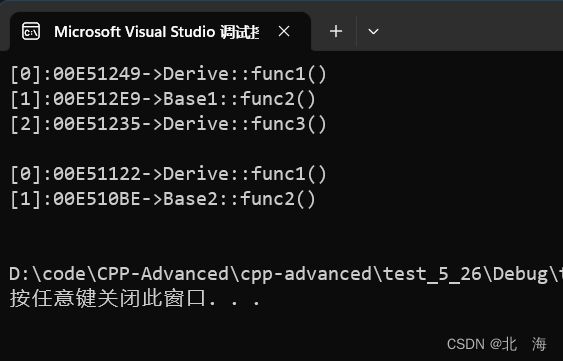Click the address 00E512E9 text
Image resolution: width=563 pixels, height=361 pixels.
97,99
